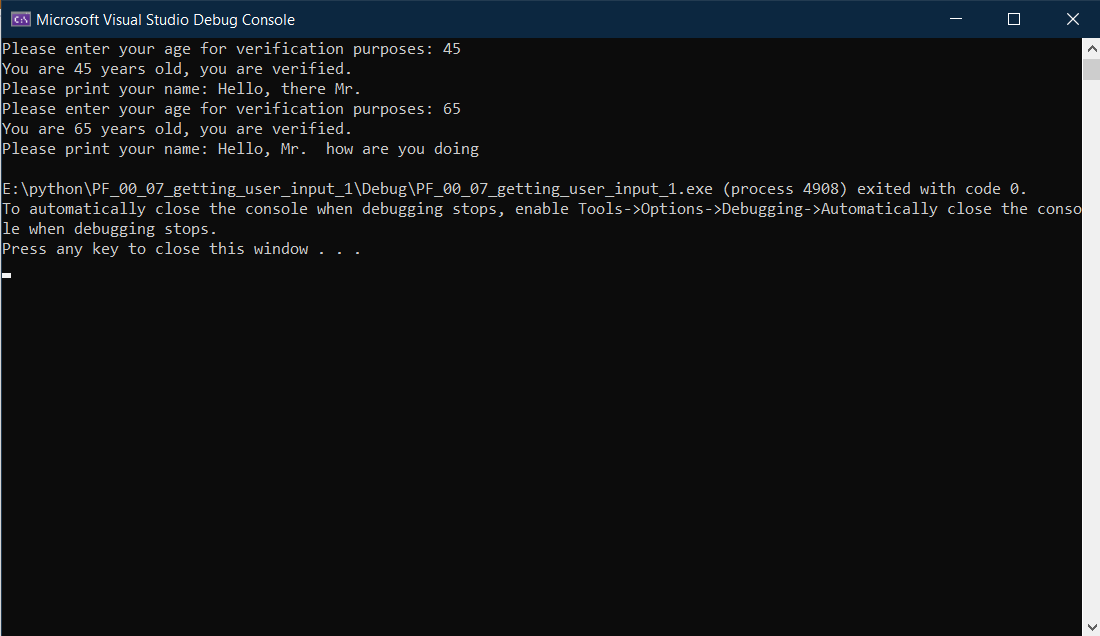The image size is (1100, 636).
Task: Maximize the Debug Console window
Action: [x=1014, y=19]
